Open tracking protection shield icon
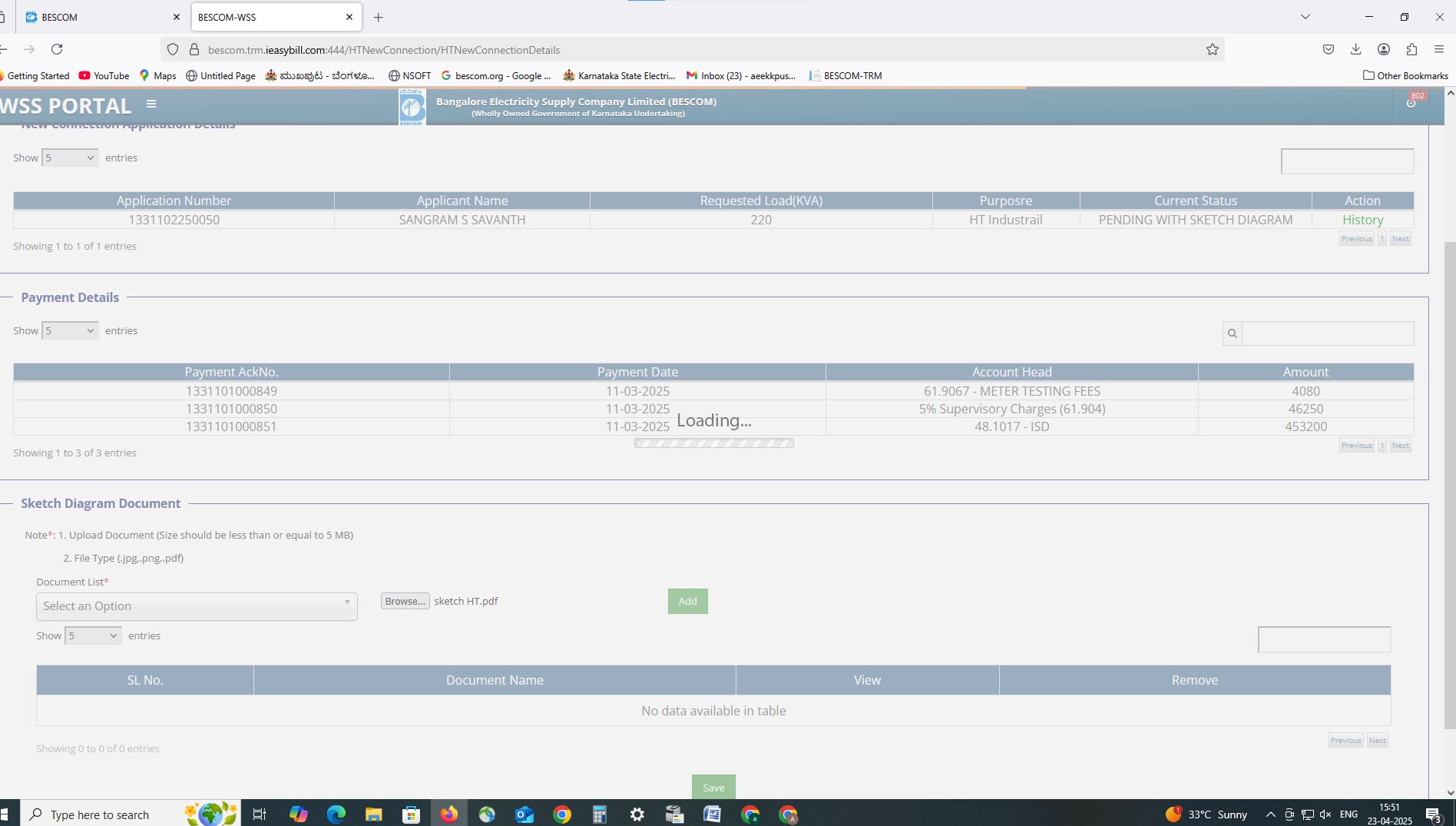The height and width of the screenshot is (826, 1456). [x=173, y=49]
